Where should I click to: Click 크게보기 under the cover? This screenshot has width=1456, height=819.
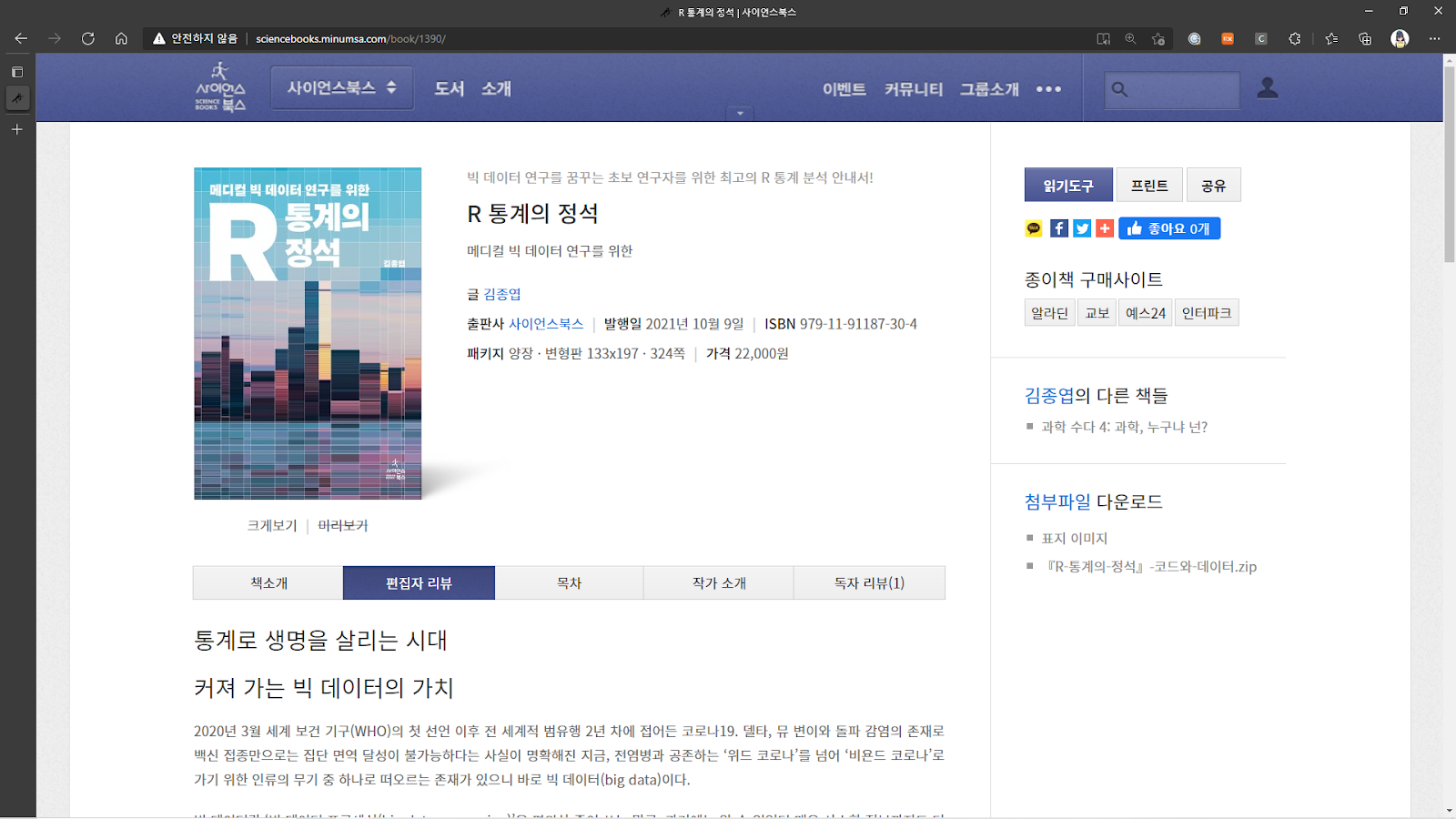pyautogui.click(x=272, y=525)
